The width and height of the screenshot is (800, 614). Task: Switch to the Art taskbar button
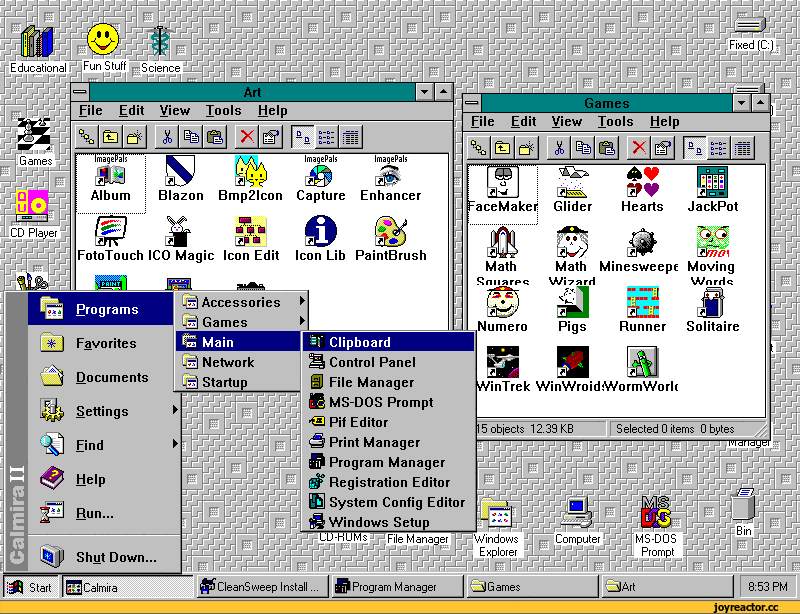(x=666, y=587)
